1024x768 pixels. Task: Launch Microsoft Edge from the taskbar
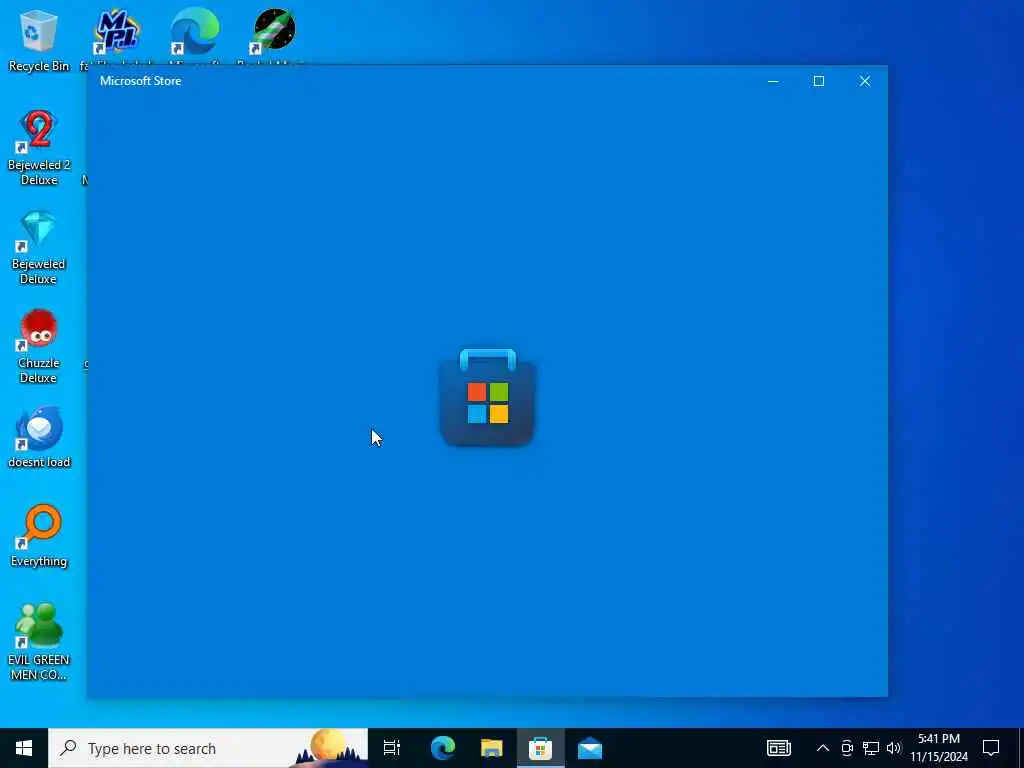442,748
